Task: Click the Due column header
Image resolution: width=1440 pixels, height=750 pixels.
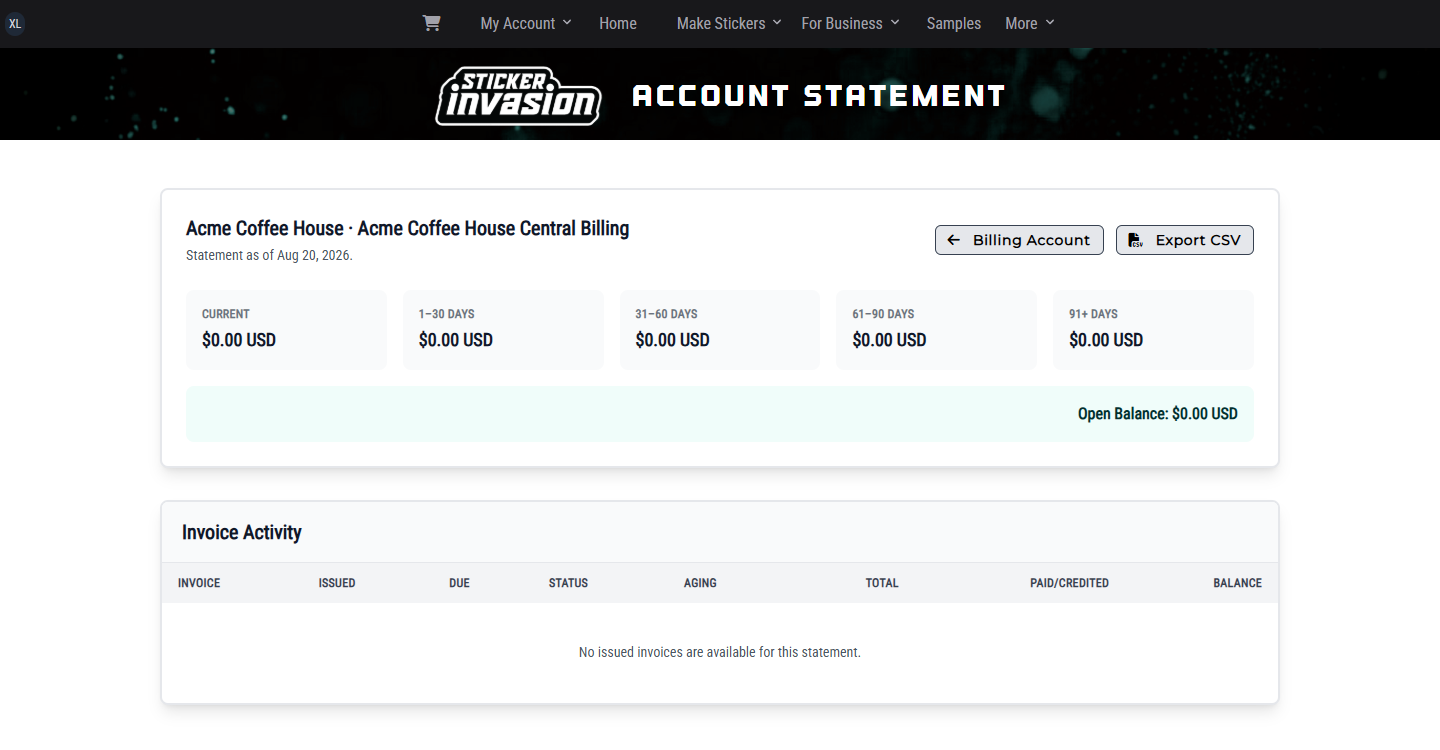Action: [x=459, y=583]
